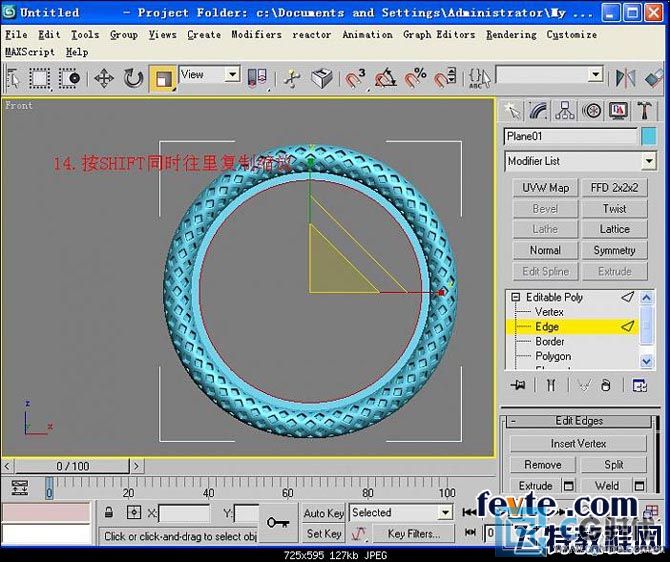Viewport: 670px width, 562px height.
Task: Click Make Unique icon below the stack
Action: point(584,385)
